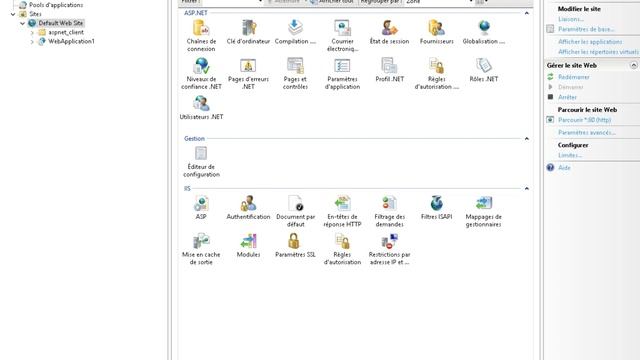Click the blue Aide help icon
640x360 pixels.
coord(550,168)
